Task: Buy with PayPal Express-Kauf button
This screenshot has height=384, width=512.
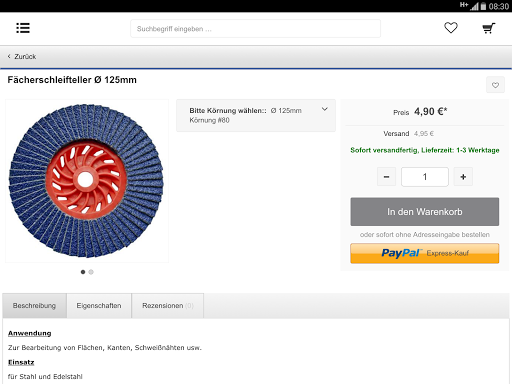Action: tap(425, 253)
